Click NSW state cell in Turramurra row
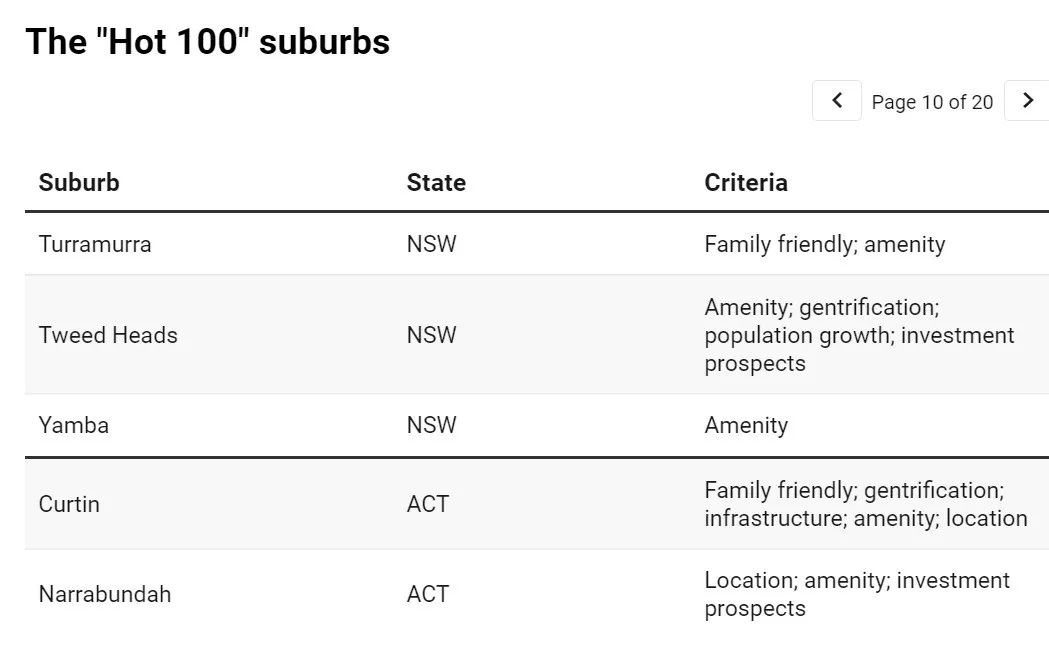Image resolution: width=1049 pixels, height=660 pixels. [432, 244]
